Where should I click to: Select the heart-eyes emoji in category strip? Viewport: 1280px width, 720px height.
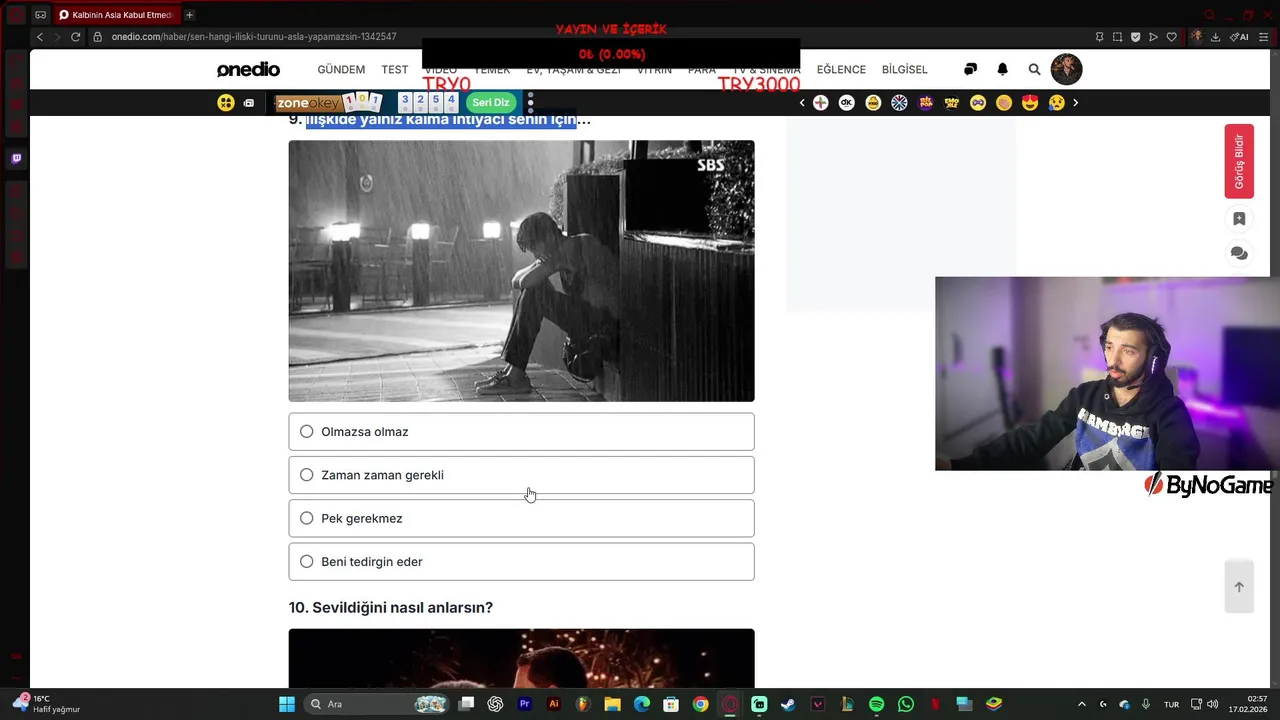point(1030,102)
